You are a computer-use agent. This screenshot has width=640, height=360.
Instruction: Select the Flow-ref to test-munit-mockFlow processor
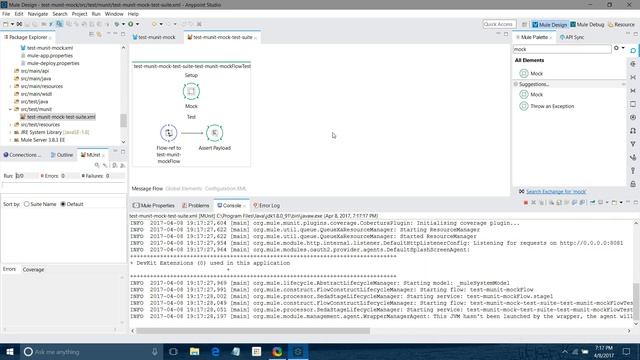(169, 133)
